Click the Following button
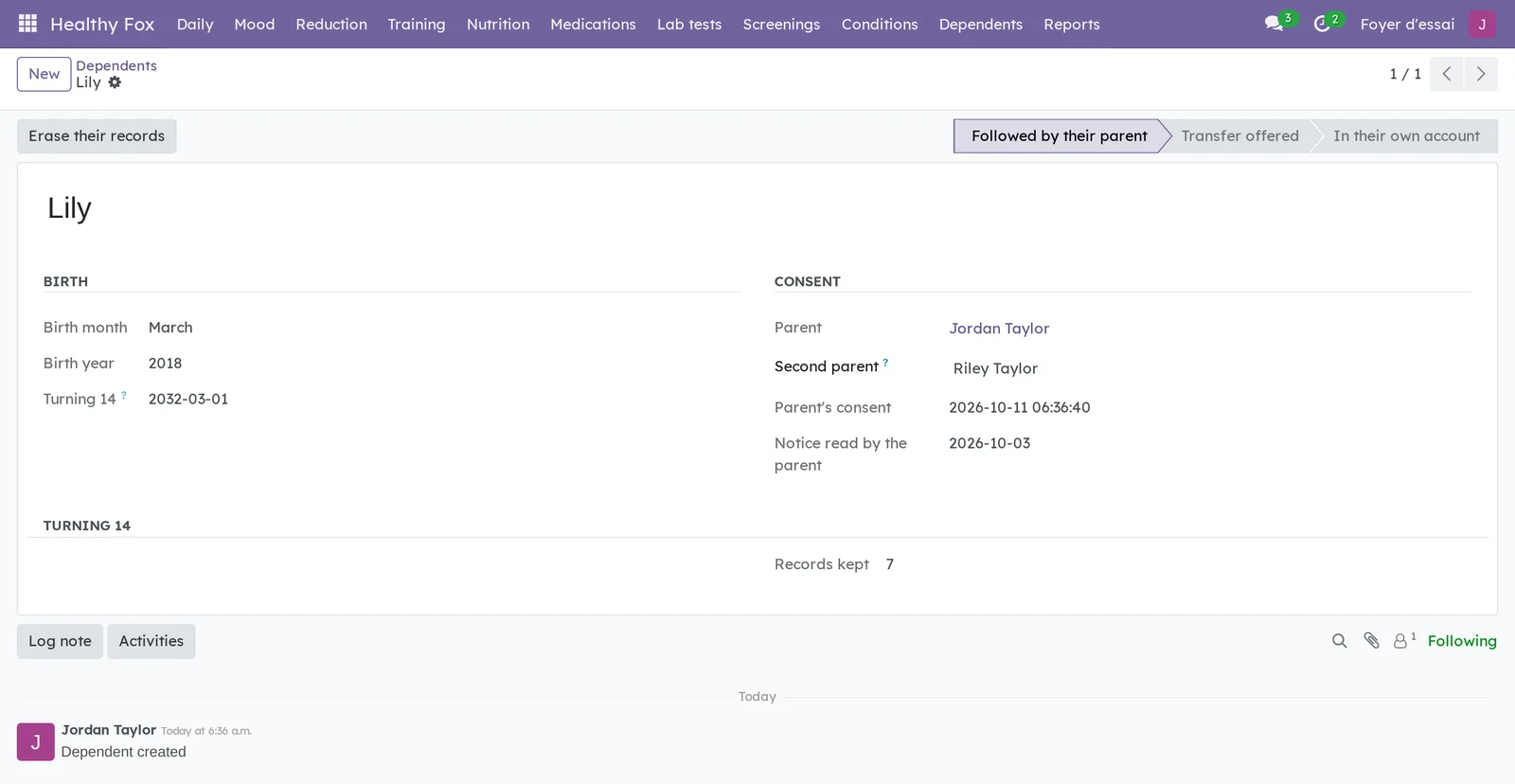Screen dimensions: 1515x784 click(1462, 641)
